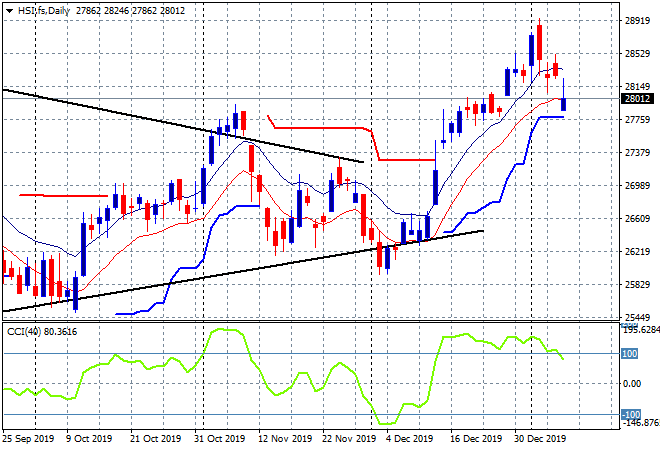Click the CCI 0.00 axis label
660x450 pixels.
632,383
